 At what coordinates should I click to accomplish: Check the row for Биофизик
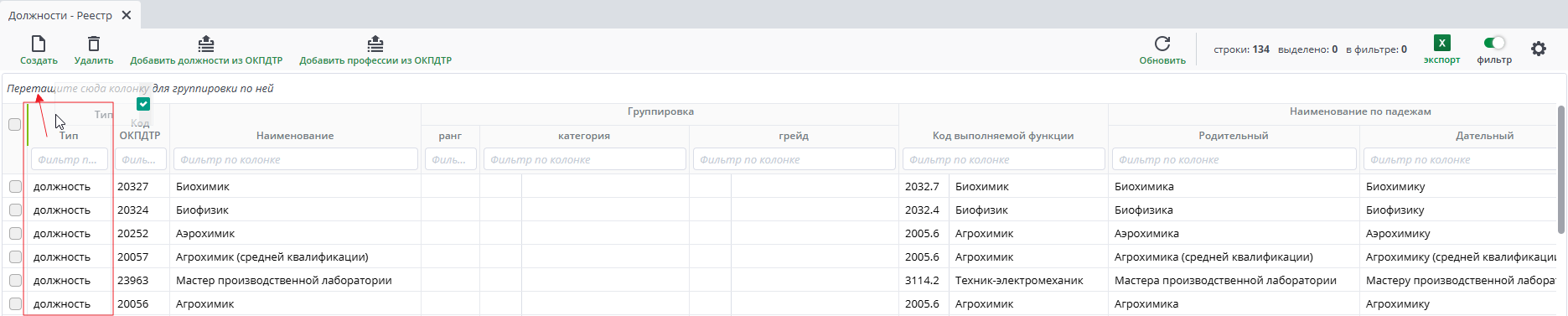click(x=15, y=210)
